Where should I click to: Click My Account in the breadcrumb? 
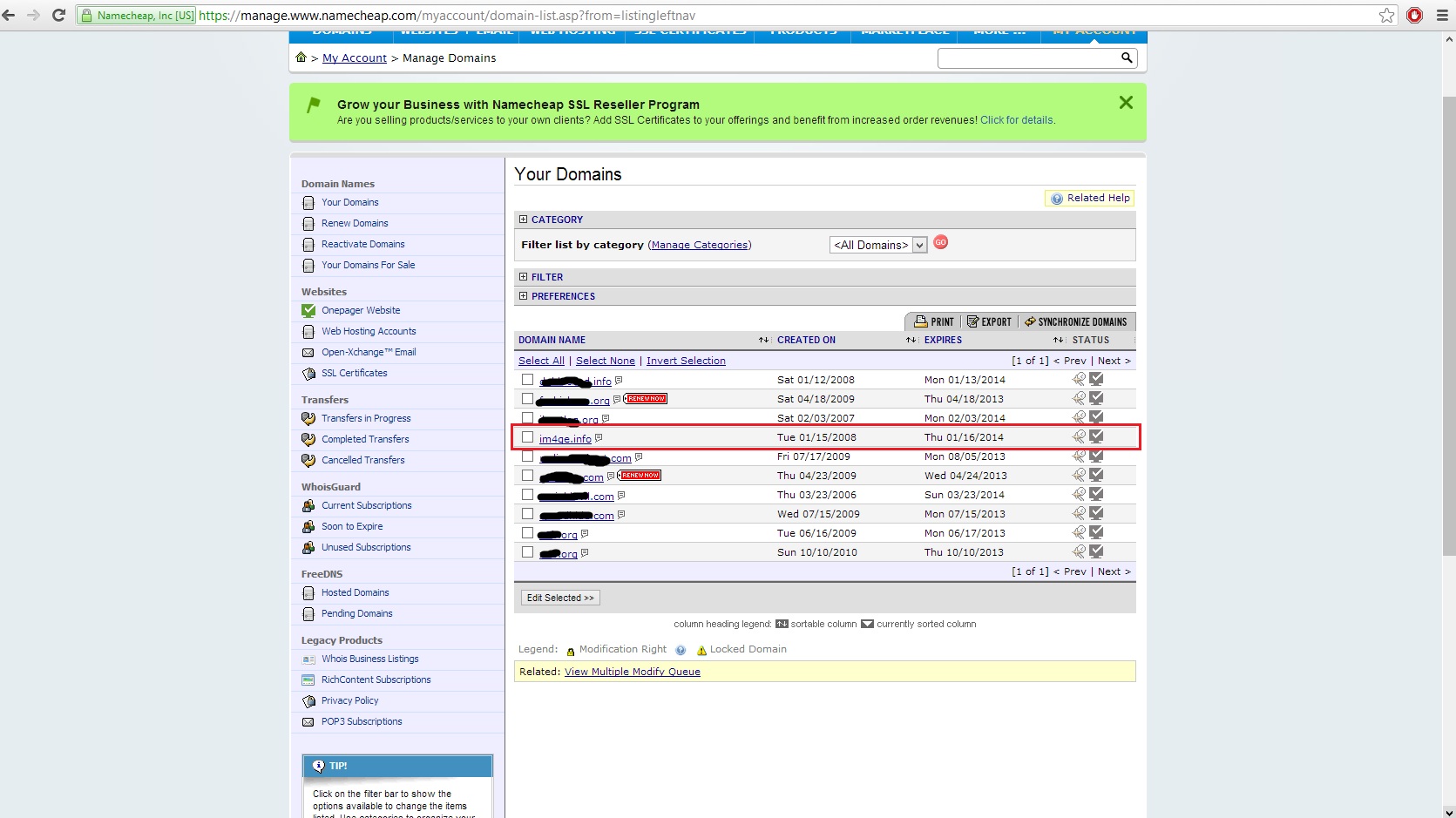pyautogui.click(x=355, y=58)
